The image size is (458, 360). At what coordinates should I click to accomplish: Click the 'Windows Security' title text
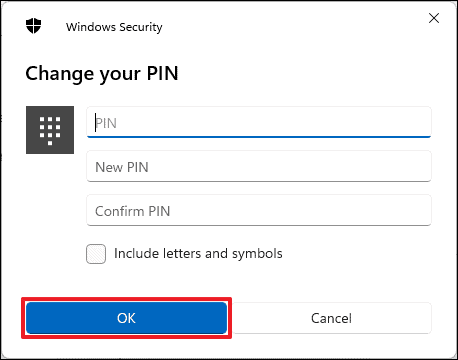click(114, 27)
